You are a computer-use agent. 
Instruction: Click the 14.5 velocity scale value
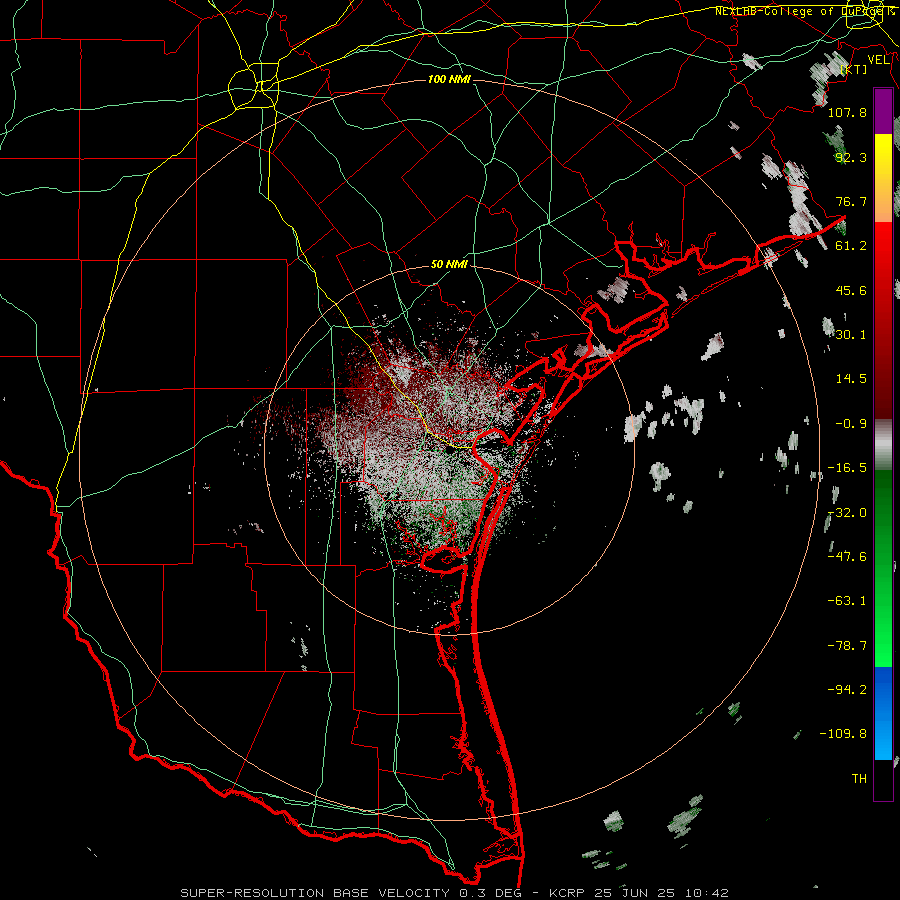click(851, 379)
